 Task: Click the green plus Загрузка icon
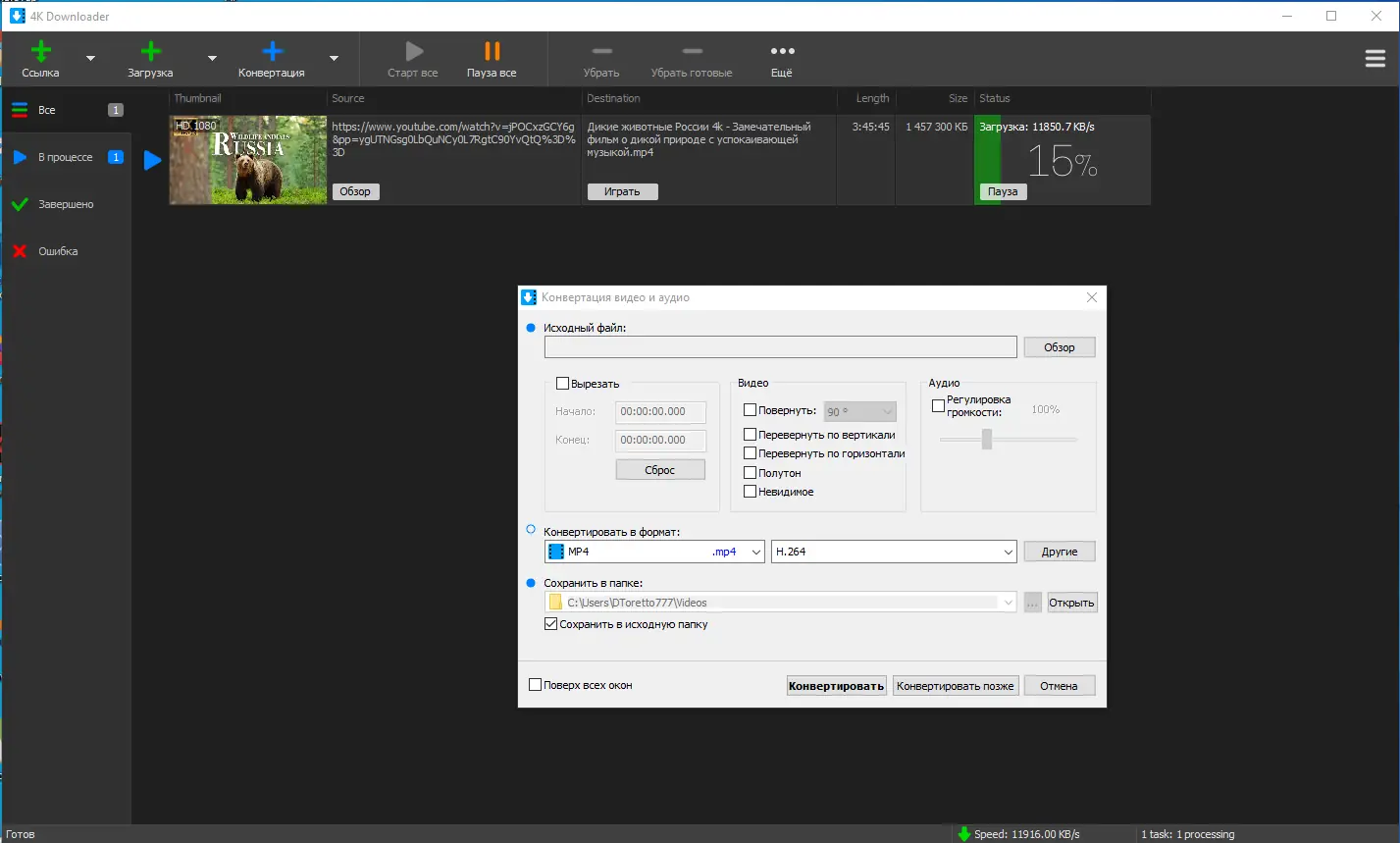click(150, 51)
